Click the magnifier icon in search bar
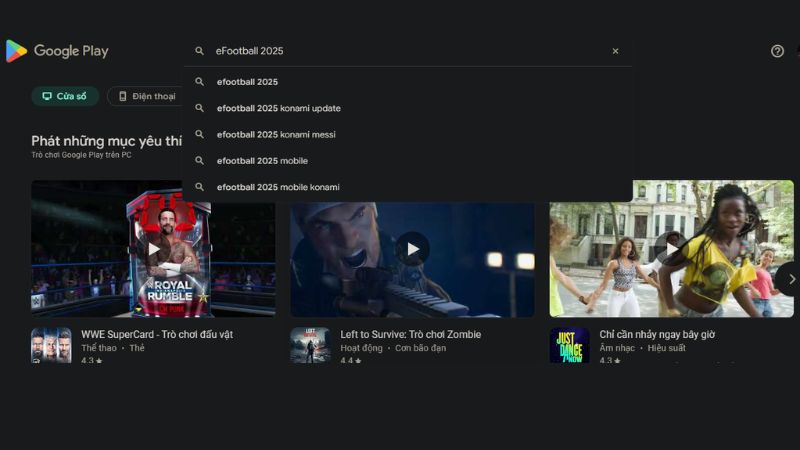The image size is (800, 450). 200,51
